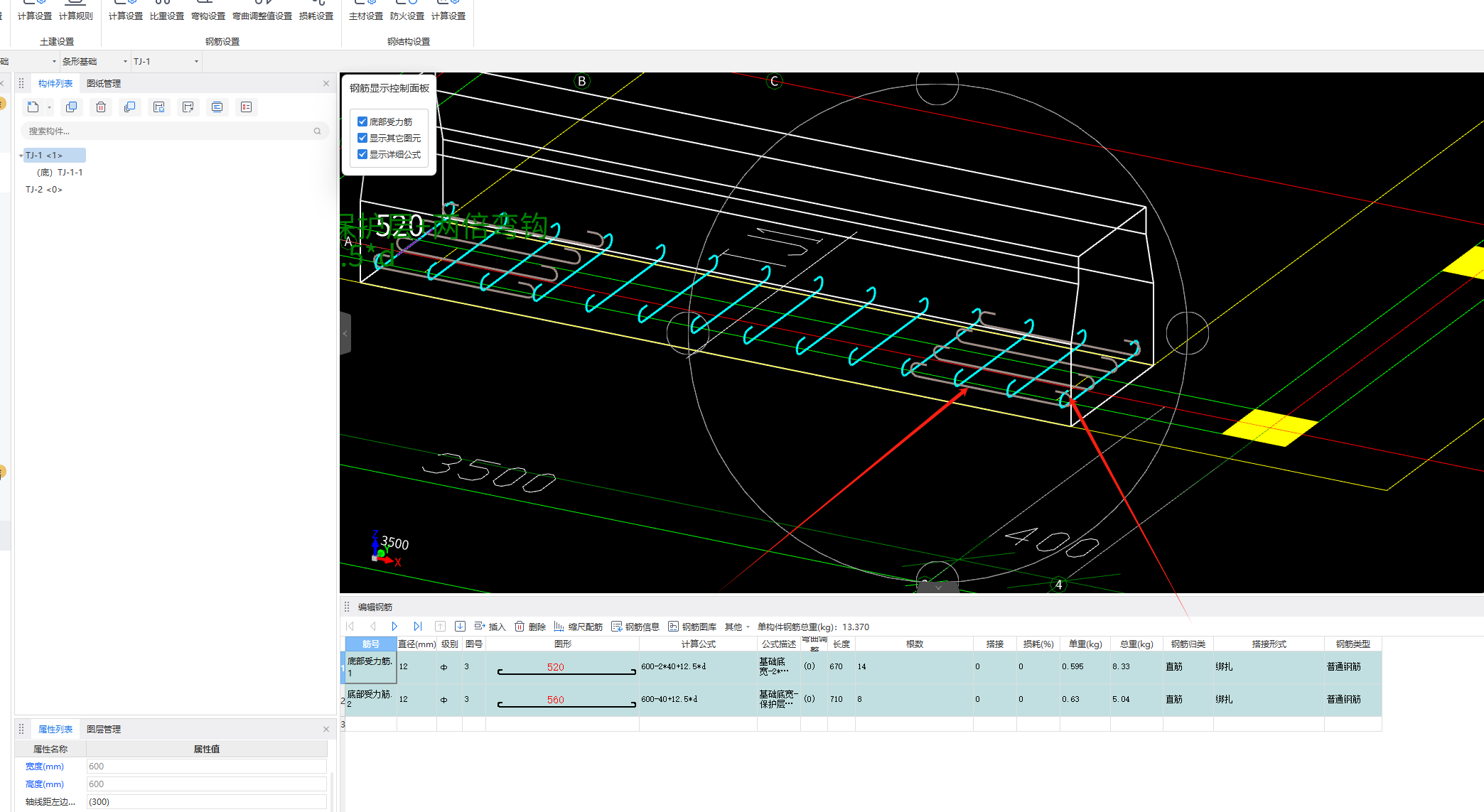Go to first rebar record
Viewport: 1484px width, 812px height.
click(350, 627)
